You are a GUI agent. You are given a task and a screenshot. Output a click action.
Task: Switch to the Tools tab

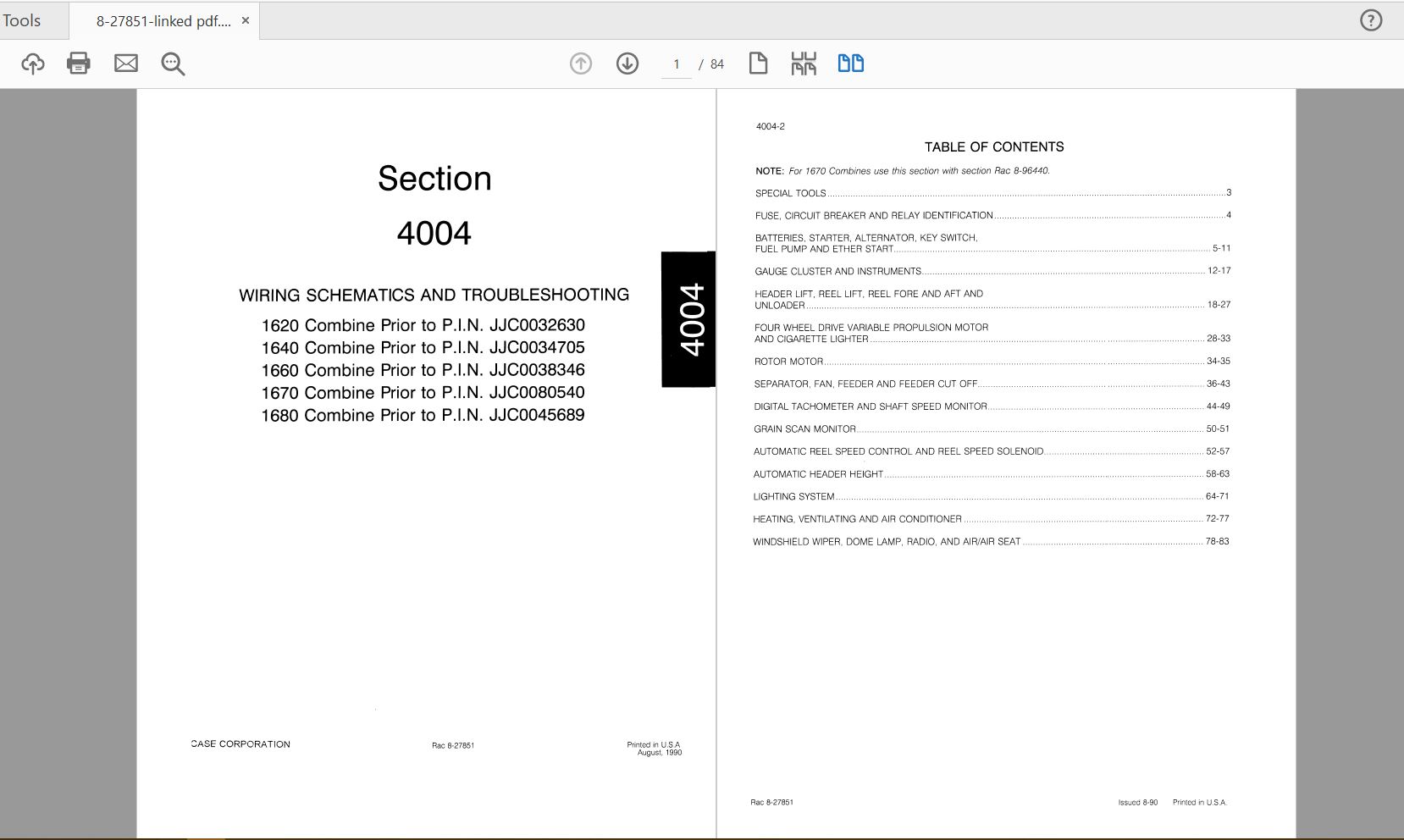click(x=22, y=20)
